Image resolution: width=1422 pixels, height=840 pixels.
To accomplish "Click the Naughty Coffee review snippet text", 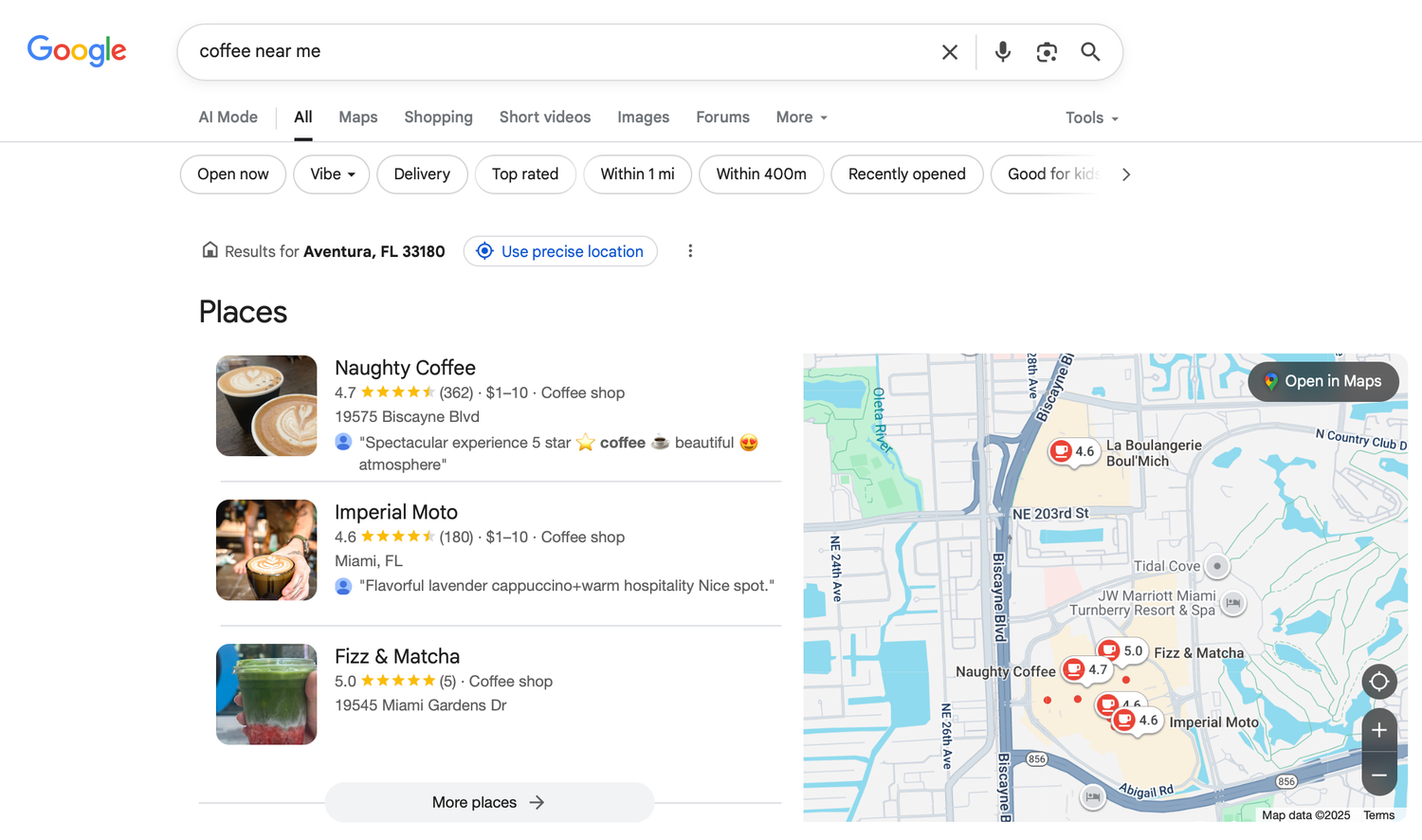I will click(x=559, y=453).
